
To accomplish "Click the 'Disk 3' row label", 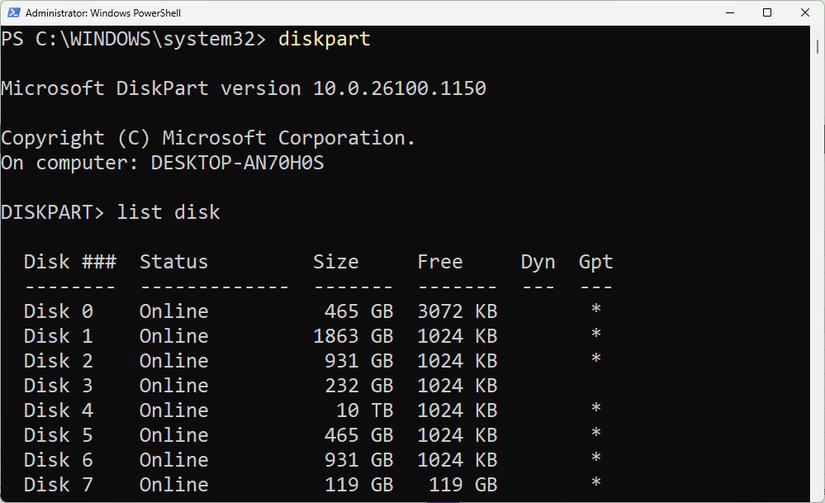I will [x=58, y=385].
